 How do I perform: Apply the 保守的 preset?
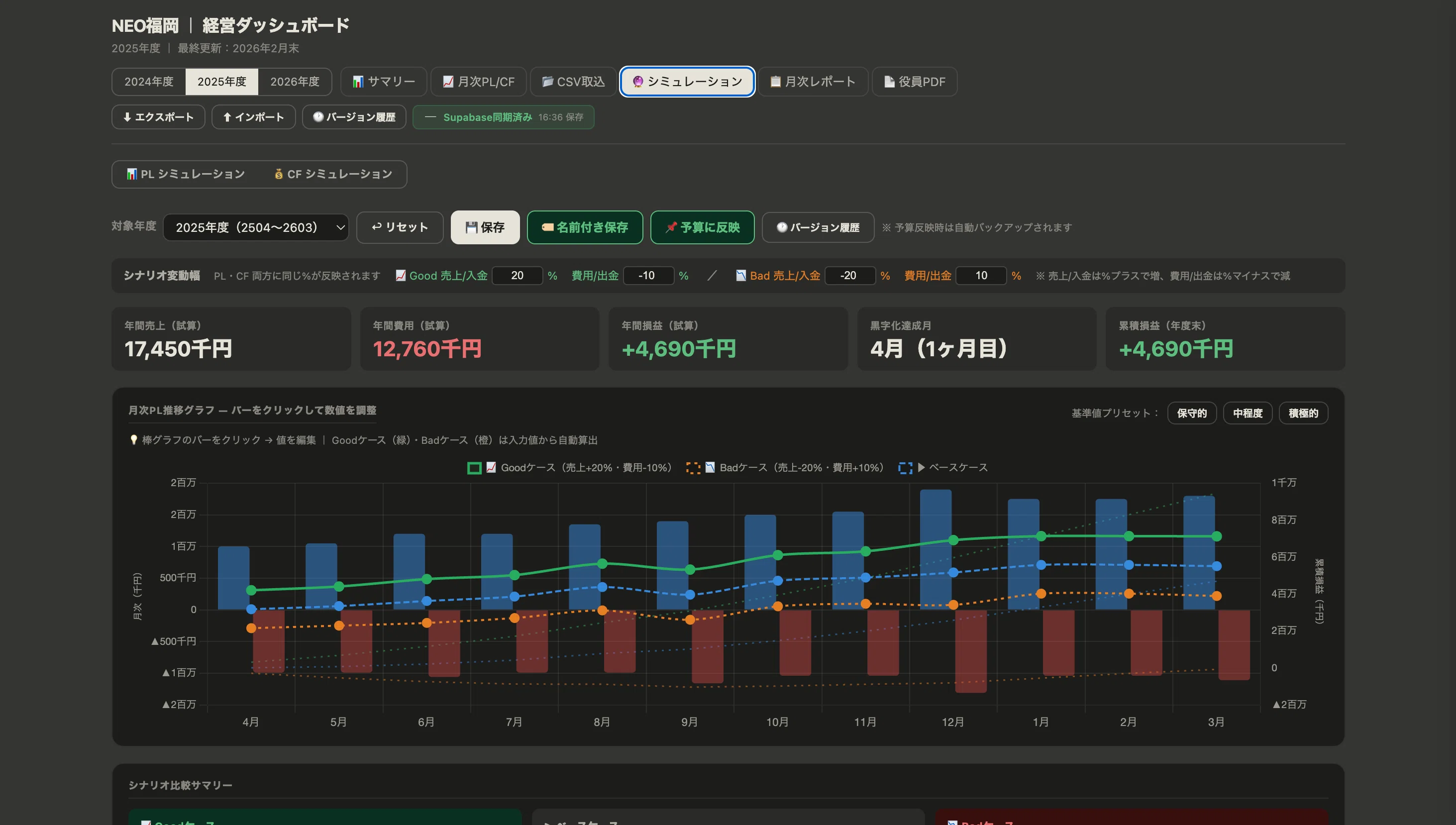tap(1191, 413)
